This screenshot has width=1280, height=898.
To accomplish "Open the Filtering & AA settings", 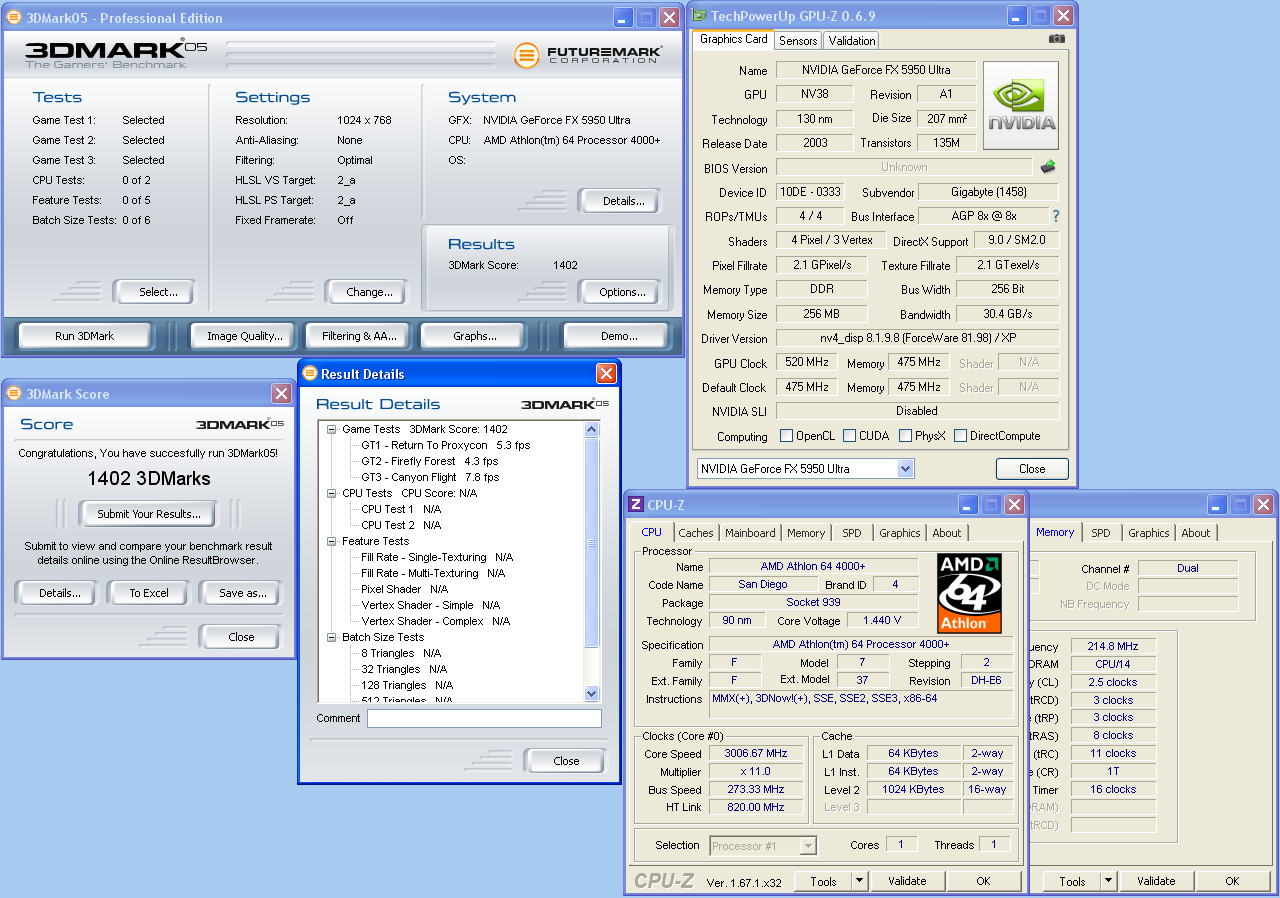I will (x=359, y=336).
